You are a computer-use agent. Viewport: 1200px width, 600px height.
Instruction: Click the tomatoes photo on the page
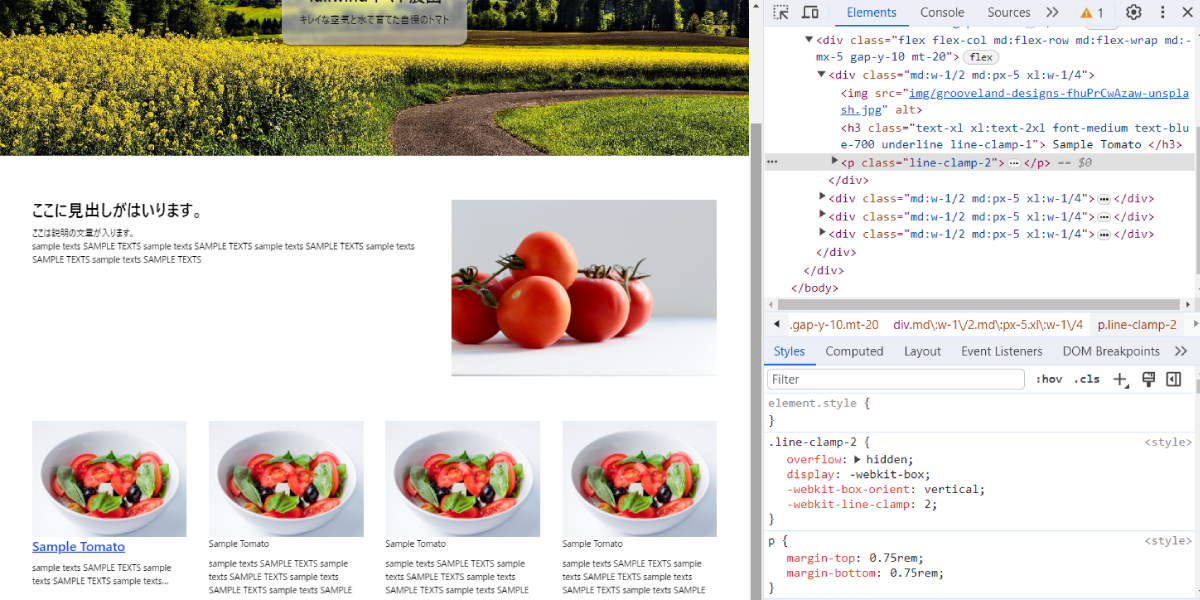(584, 288)
